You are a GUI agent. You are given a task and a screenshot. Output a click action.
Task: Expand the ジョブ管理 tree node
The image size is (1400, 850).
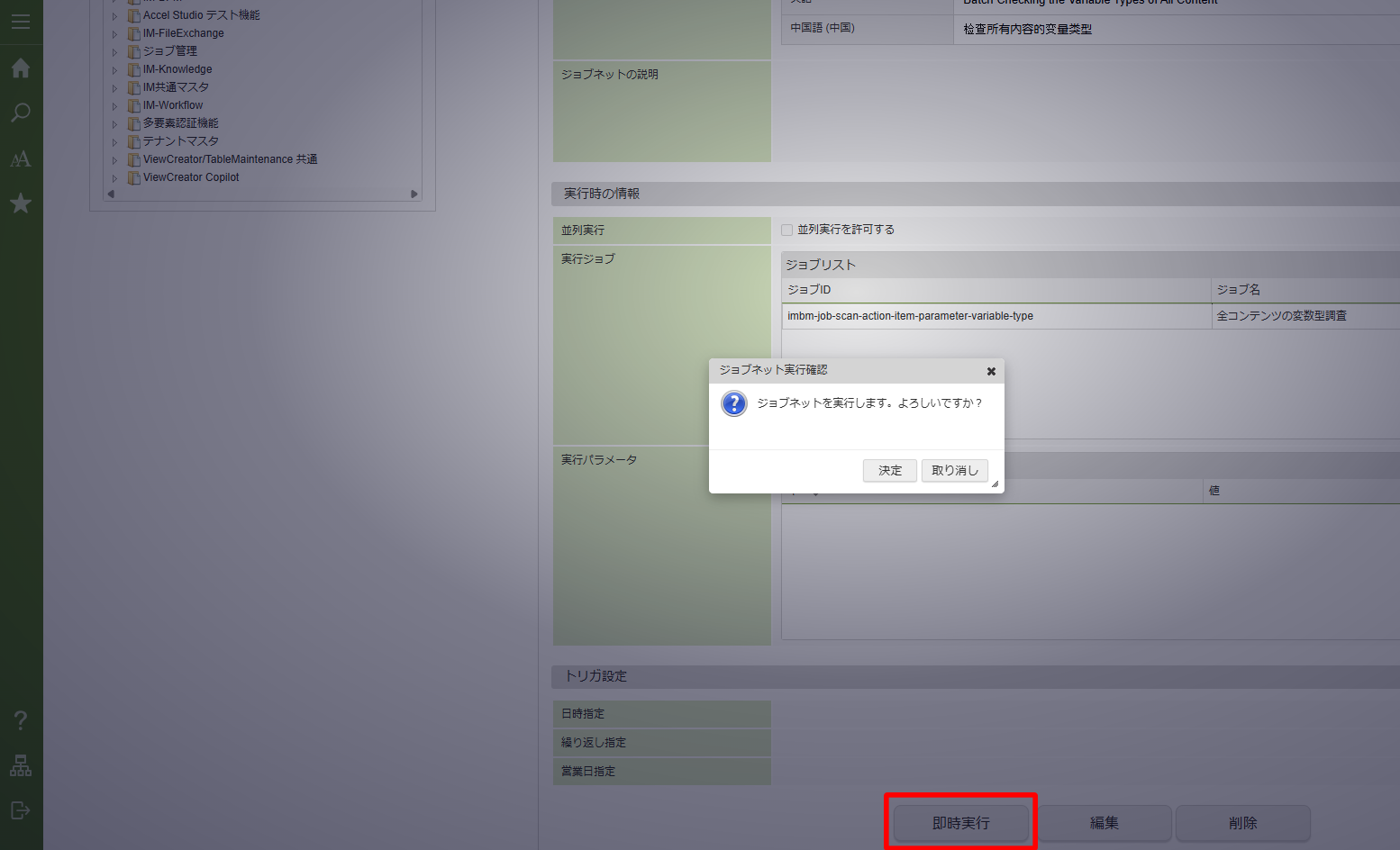(114, 52)
